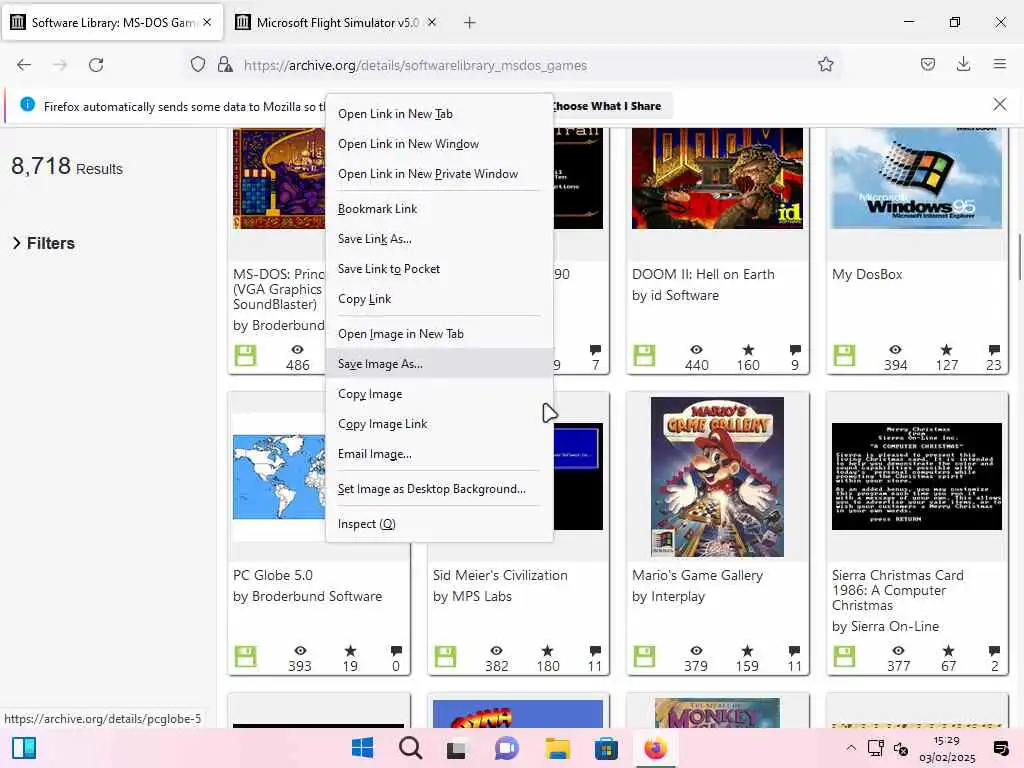The height and width of the screenshot is (768, 1024).
Task: Open Windows taskbar search
Action: [x=410, y=748]
